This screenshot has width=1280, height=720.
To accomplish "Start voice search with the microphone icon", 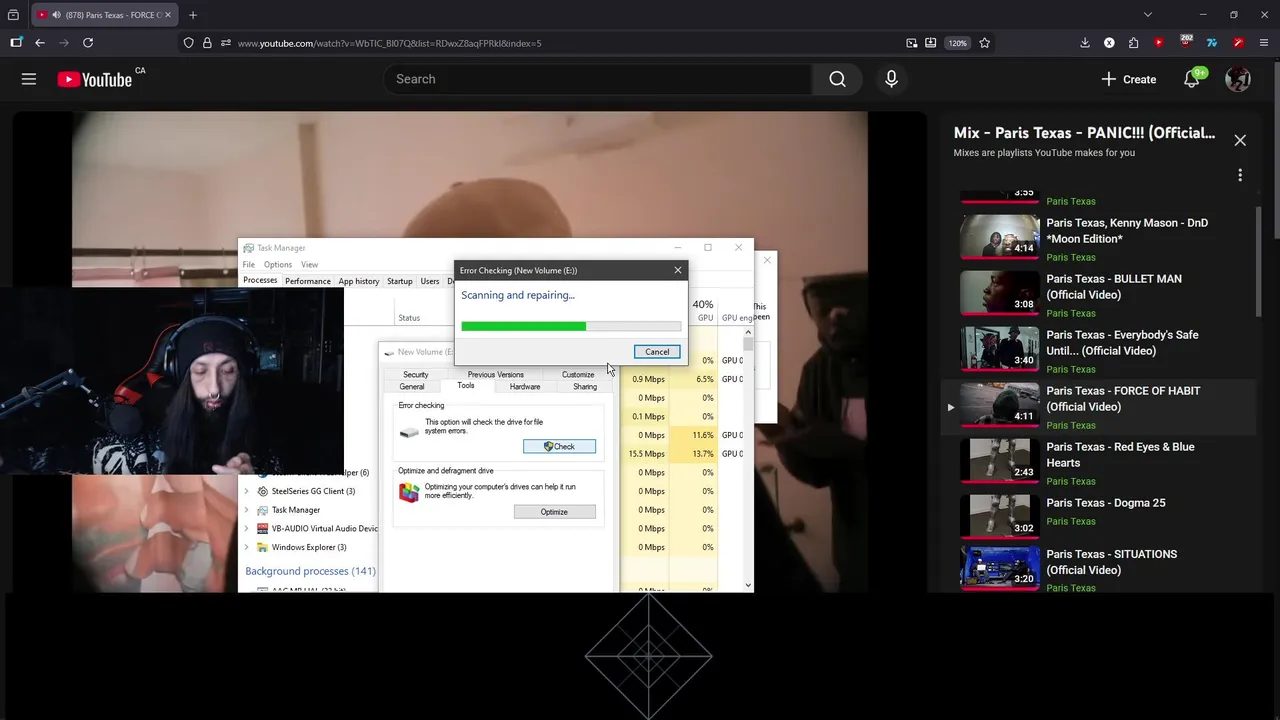I will coord(891,79).
